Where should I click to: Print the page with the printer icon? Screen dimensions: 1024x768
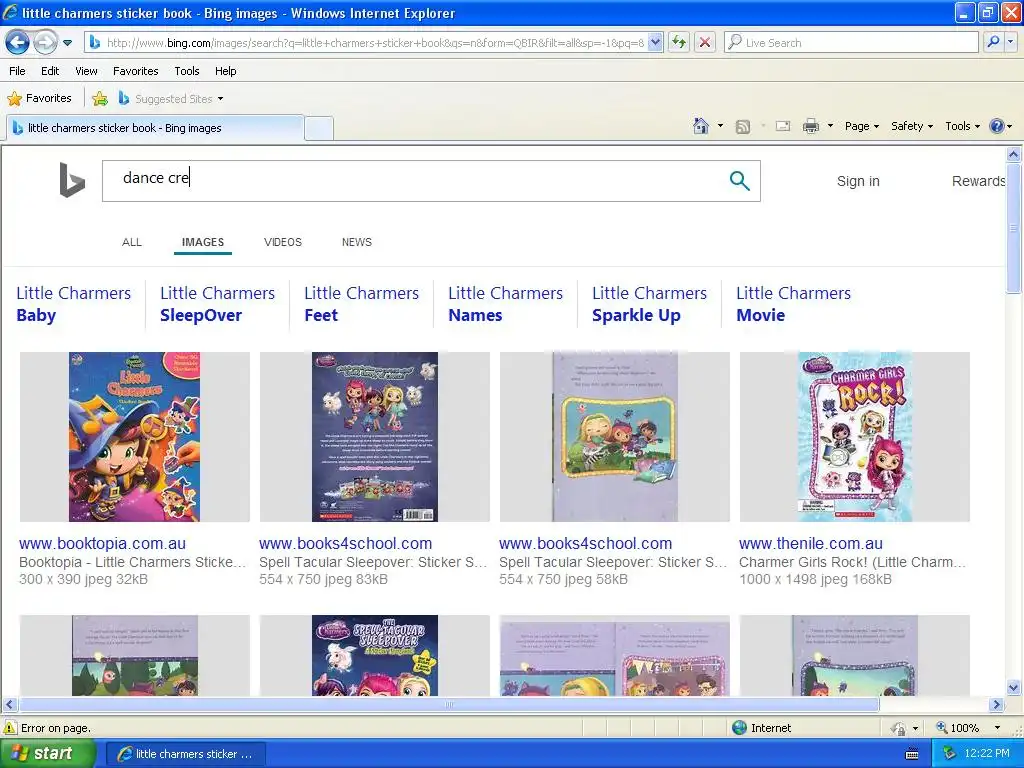coord(810,127)
